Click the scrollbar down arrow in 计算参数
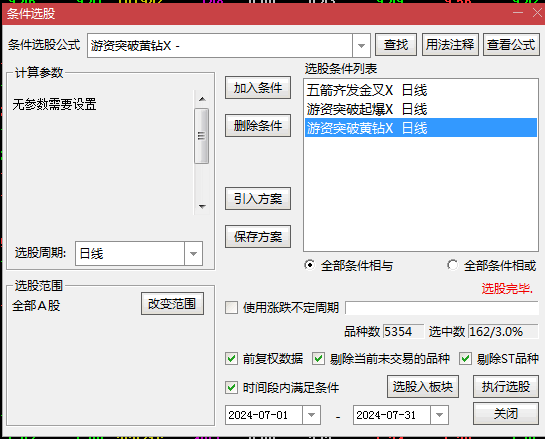Screen dimensions: 545x439 point(202,206)
